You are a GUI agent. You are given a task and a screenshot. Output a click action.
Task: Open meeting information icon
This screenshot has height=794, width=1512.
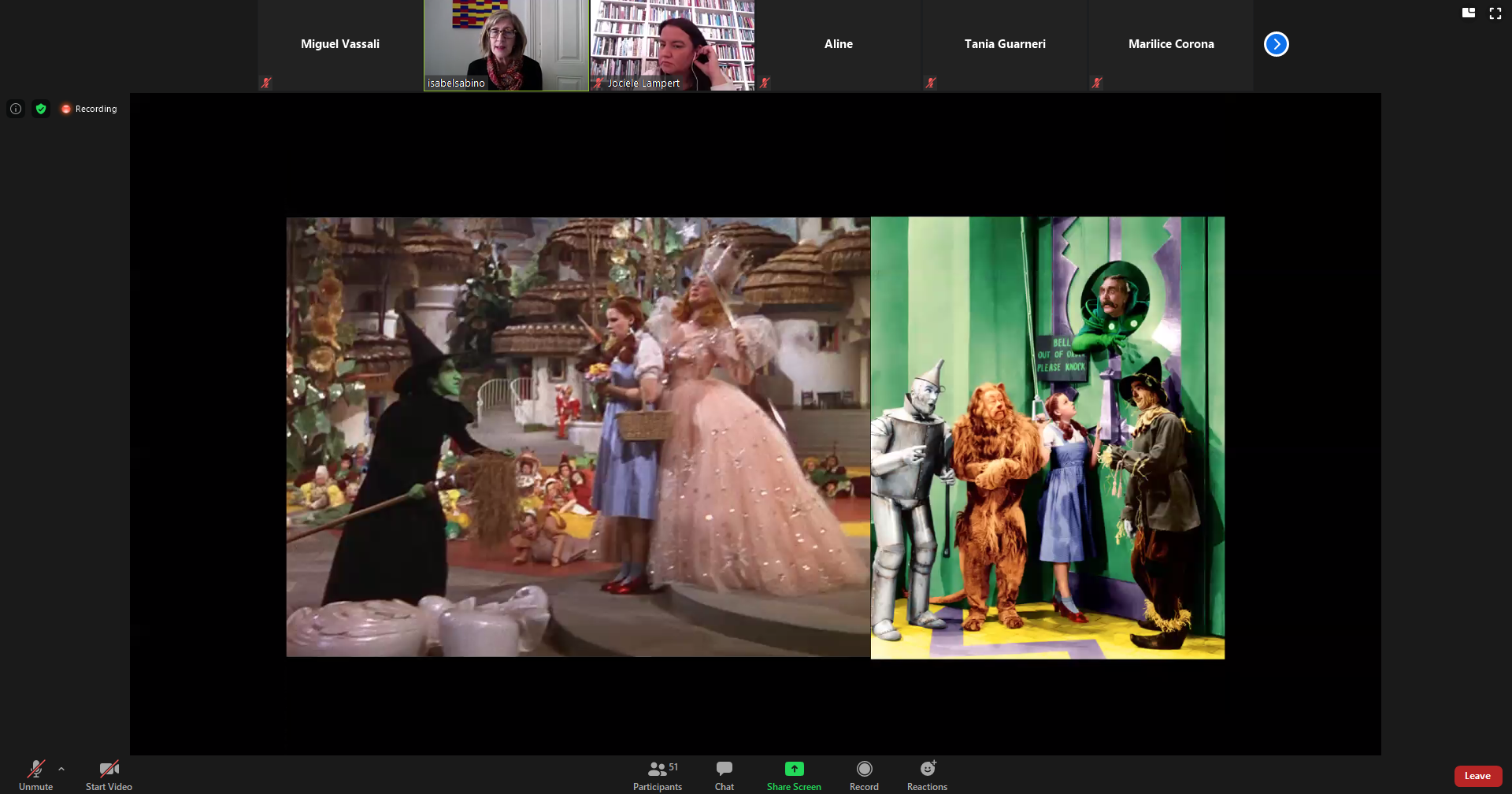coord(16,109)
